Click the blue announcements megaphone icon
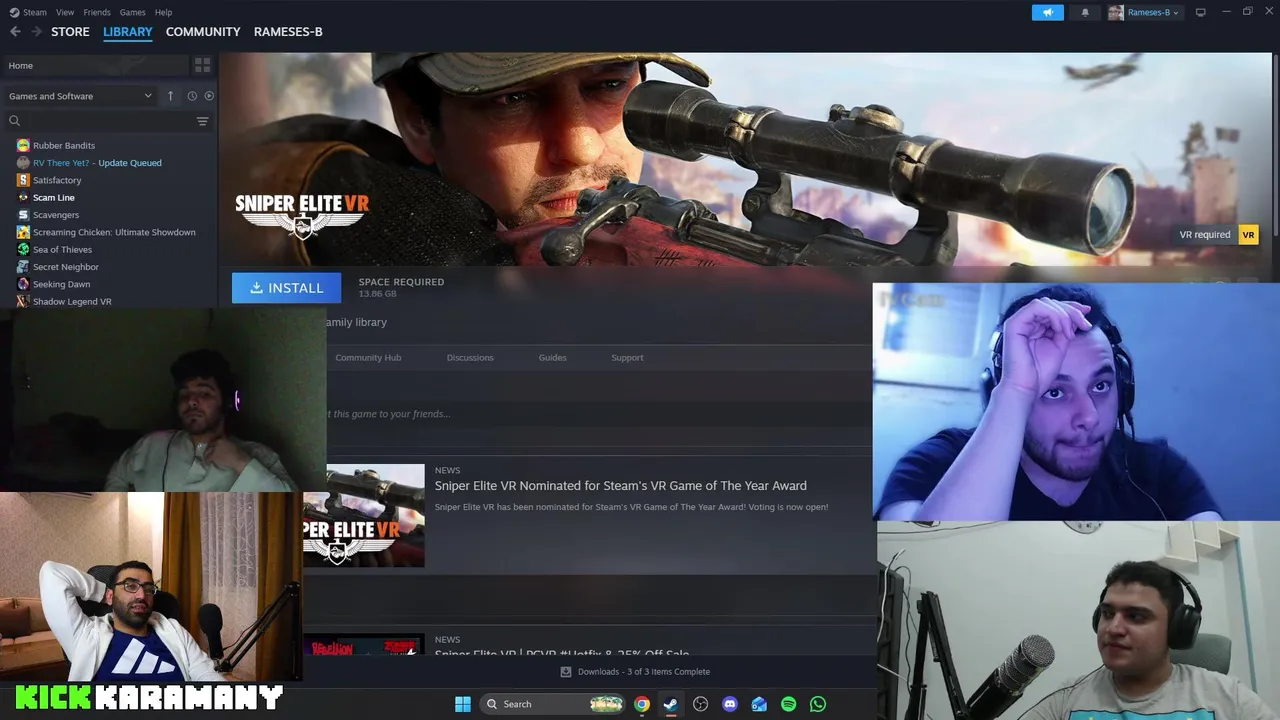This screenshot has width=1280, height=720. click(1048, 12)
